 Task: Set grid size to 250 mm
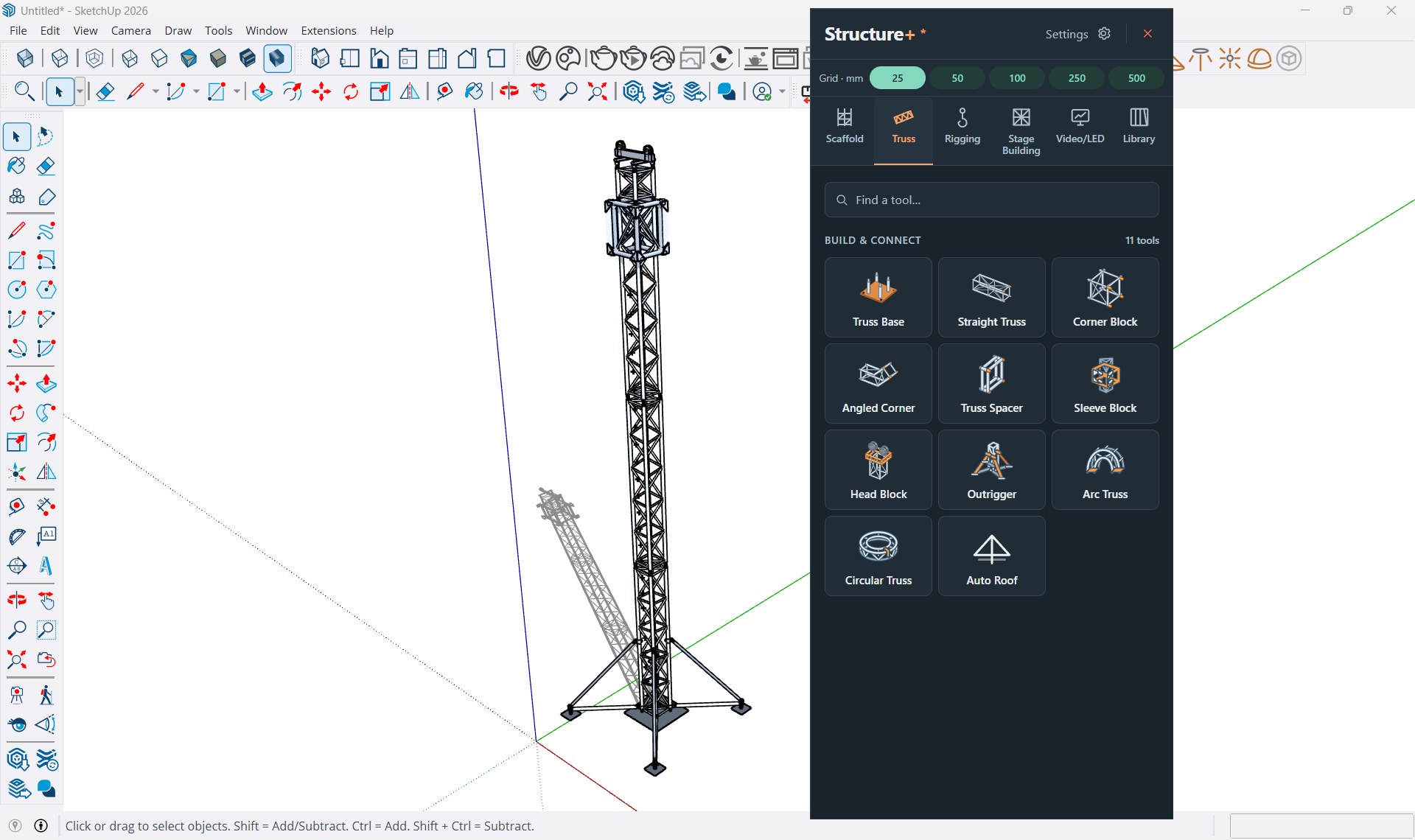pyautogui.click(x=1077, y=77)
